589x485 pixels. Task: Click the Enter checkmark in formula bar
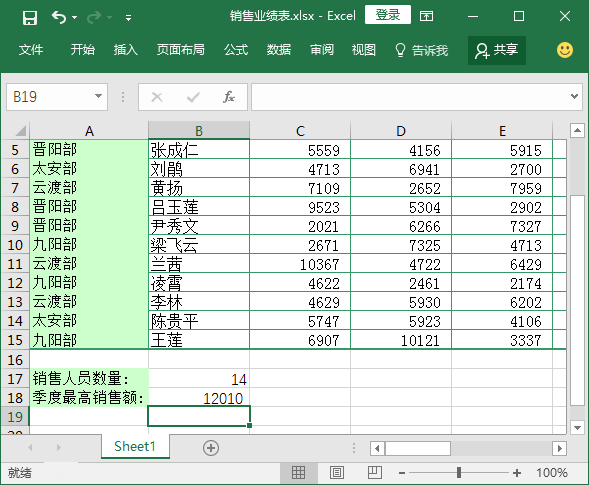pyautogui.click(x=193, y=97)
